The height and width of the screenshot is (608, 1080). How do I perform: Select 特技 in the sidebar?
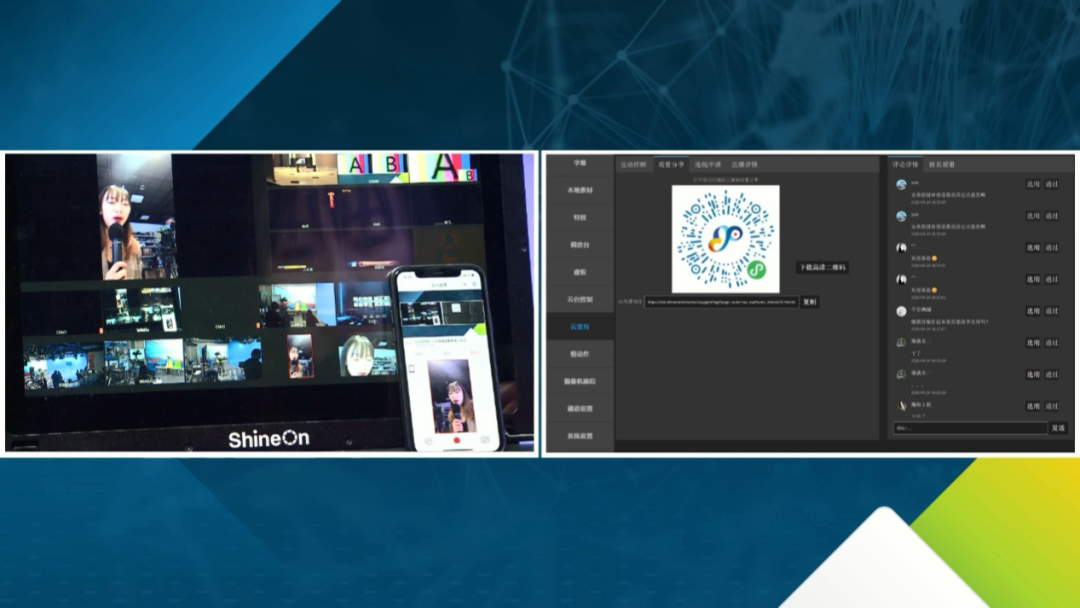click(x=580, y=218)
